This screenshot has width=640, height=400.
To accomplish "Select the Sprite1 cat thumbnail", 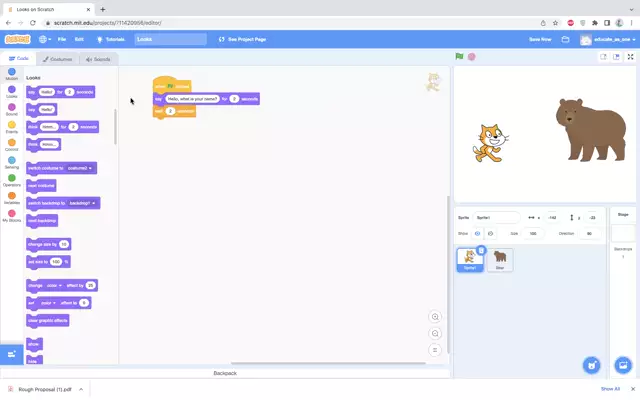I will pyautogui.click(x=470, y=260).
